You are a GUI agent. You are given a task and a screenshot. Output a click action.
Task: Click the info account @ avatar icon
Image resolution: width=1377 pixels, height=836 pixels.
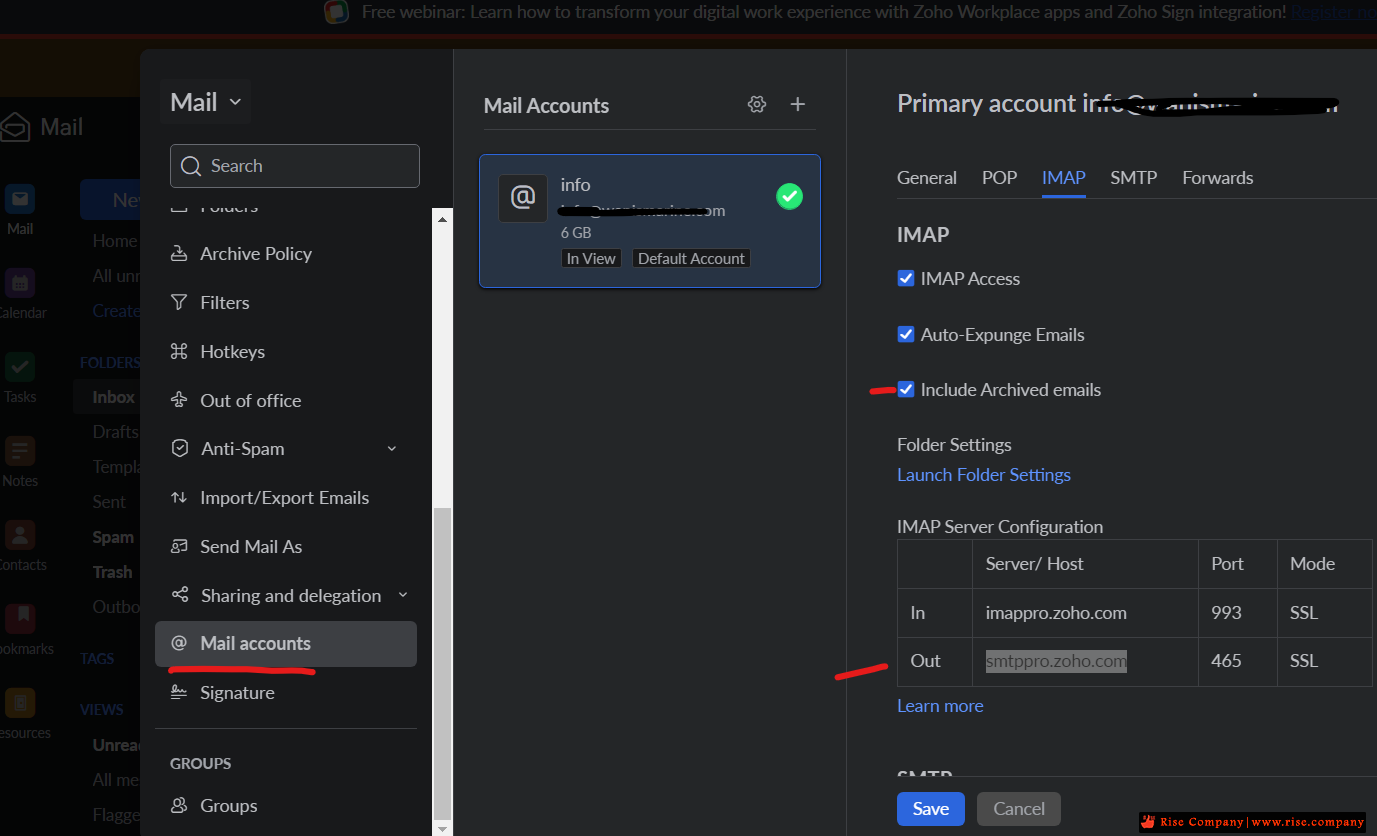[523, 198]
